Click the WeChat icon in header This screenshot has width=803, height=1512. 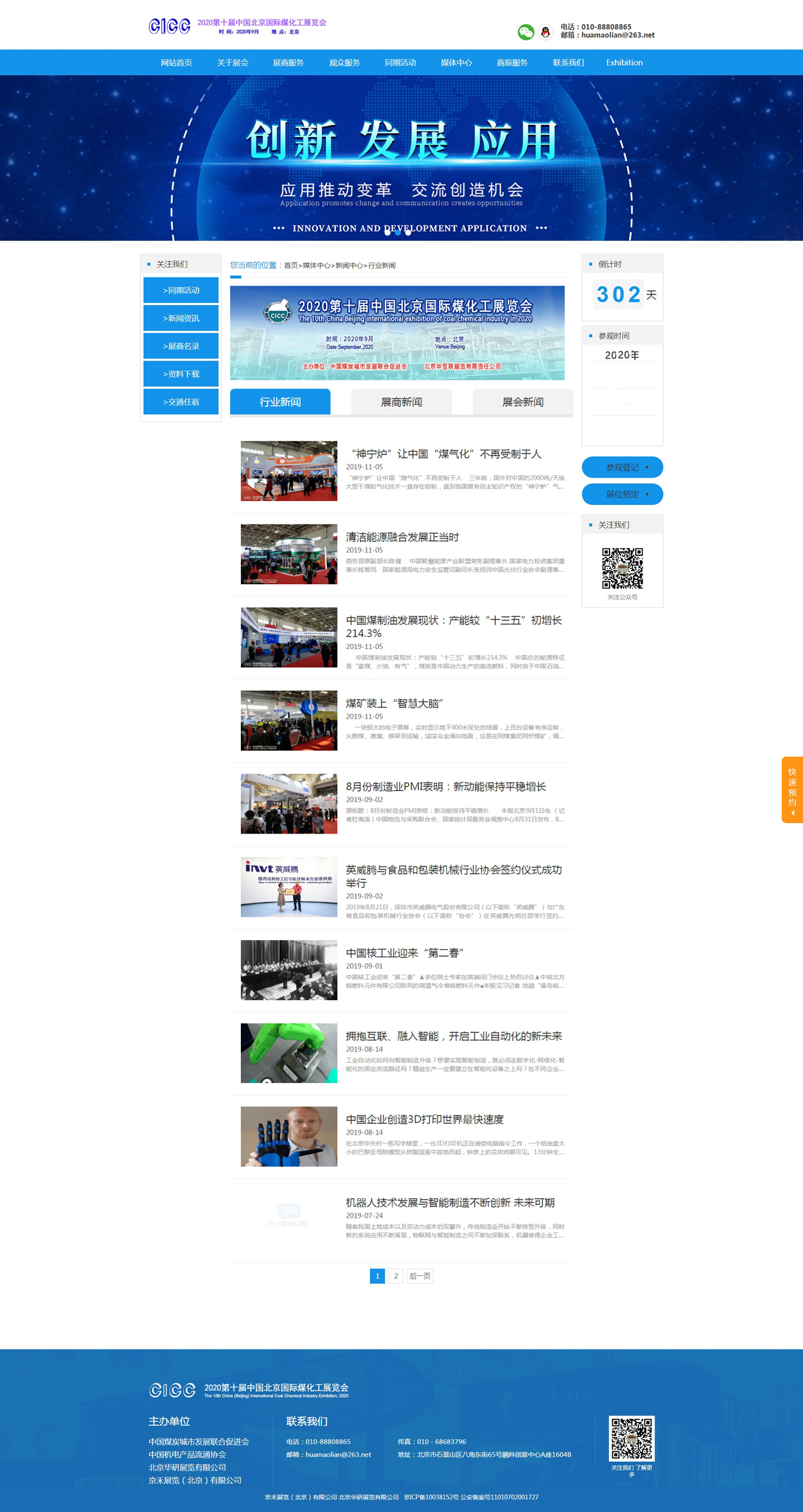[525, 31]
